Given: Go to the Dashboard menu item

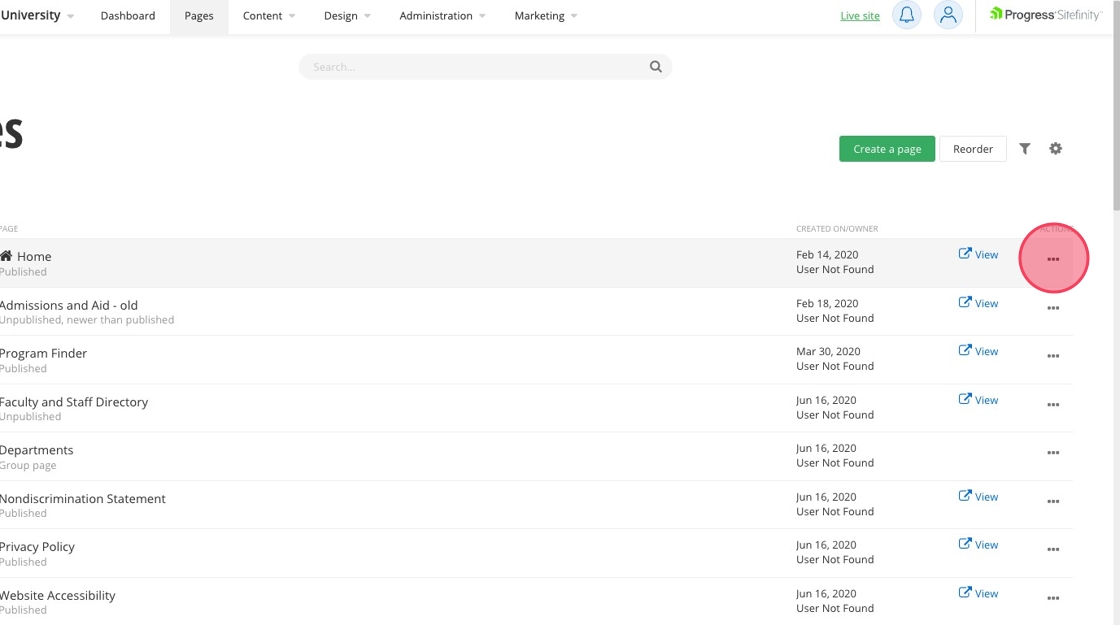Looking at the screenshot, I should click(x=128, y=16).
